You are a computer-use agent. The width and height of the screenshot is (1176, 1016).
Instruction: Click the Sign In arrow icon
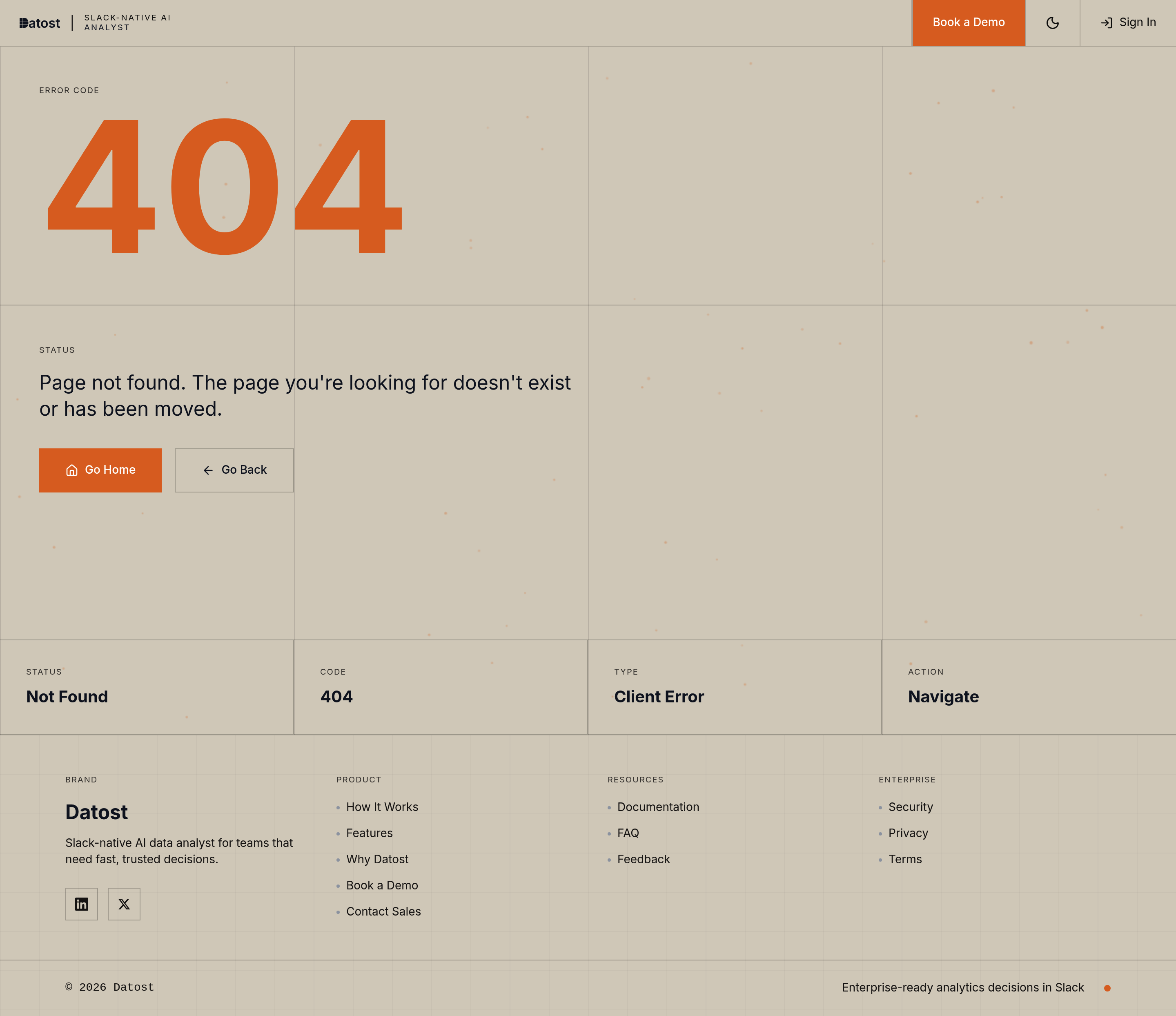(x=1106, y=23)
